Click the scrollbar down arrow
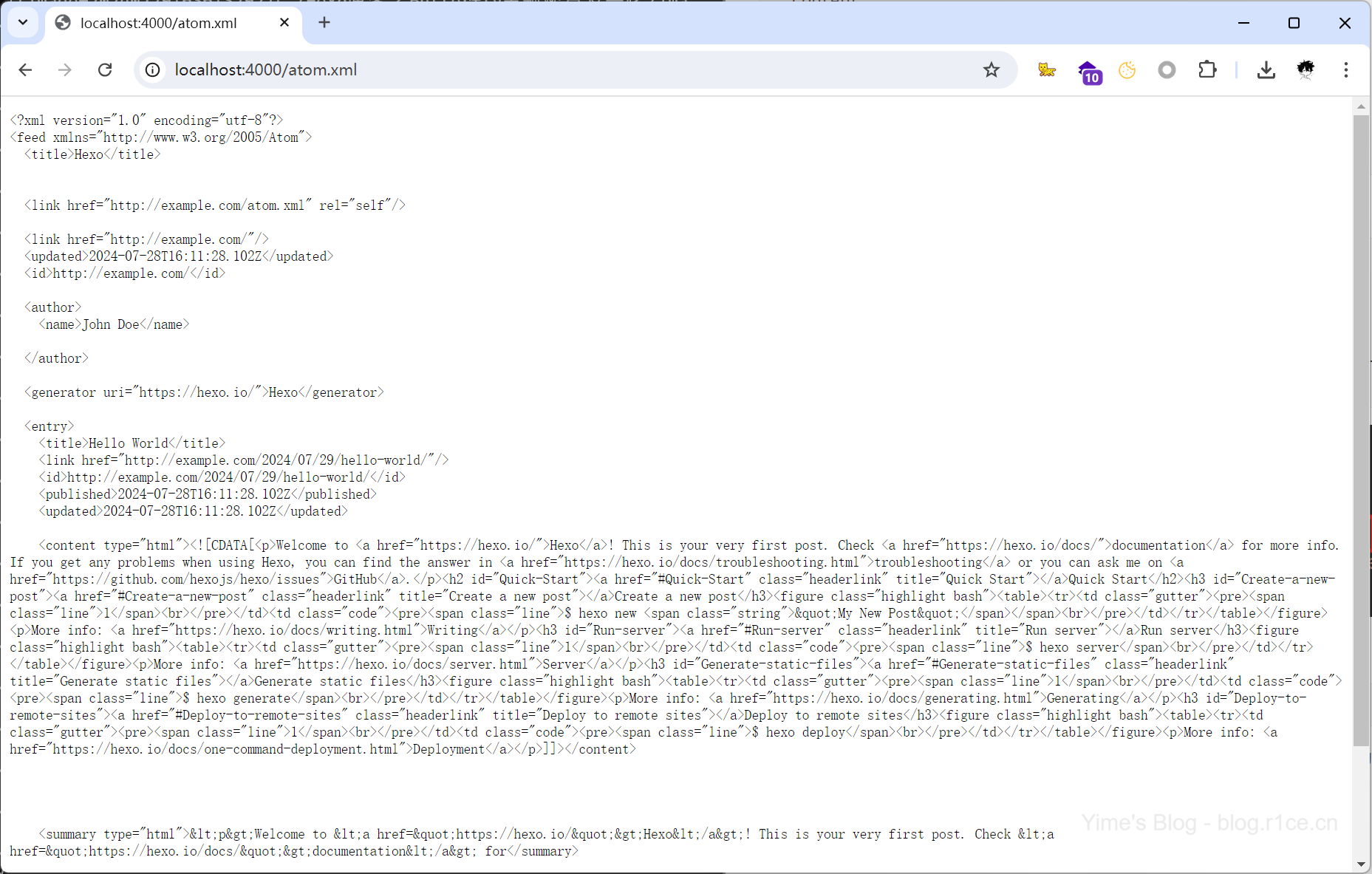 [x=1361, y=864]
